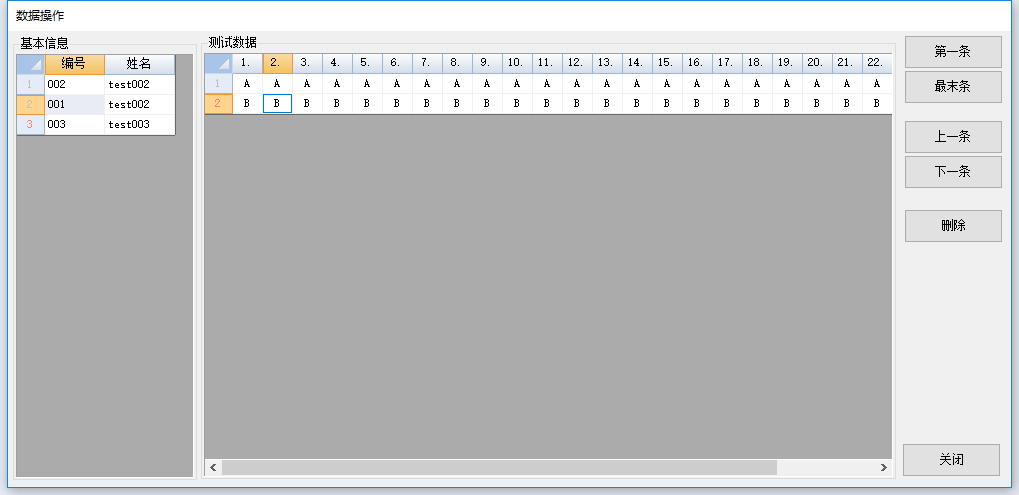Select the A cell under column 14.
The width and height of the screenshot is (1019, 495).
[x=638, y=84]
